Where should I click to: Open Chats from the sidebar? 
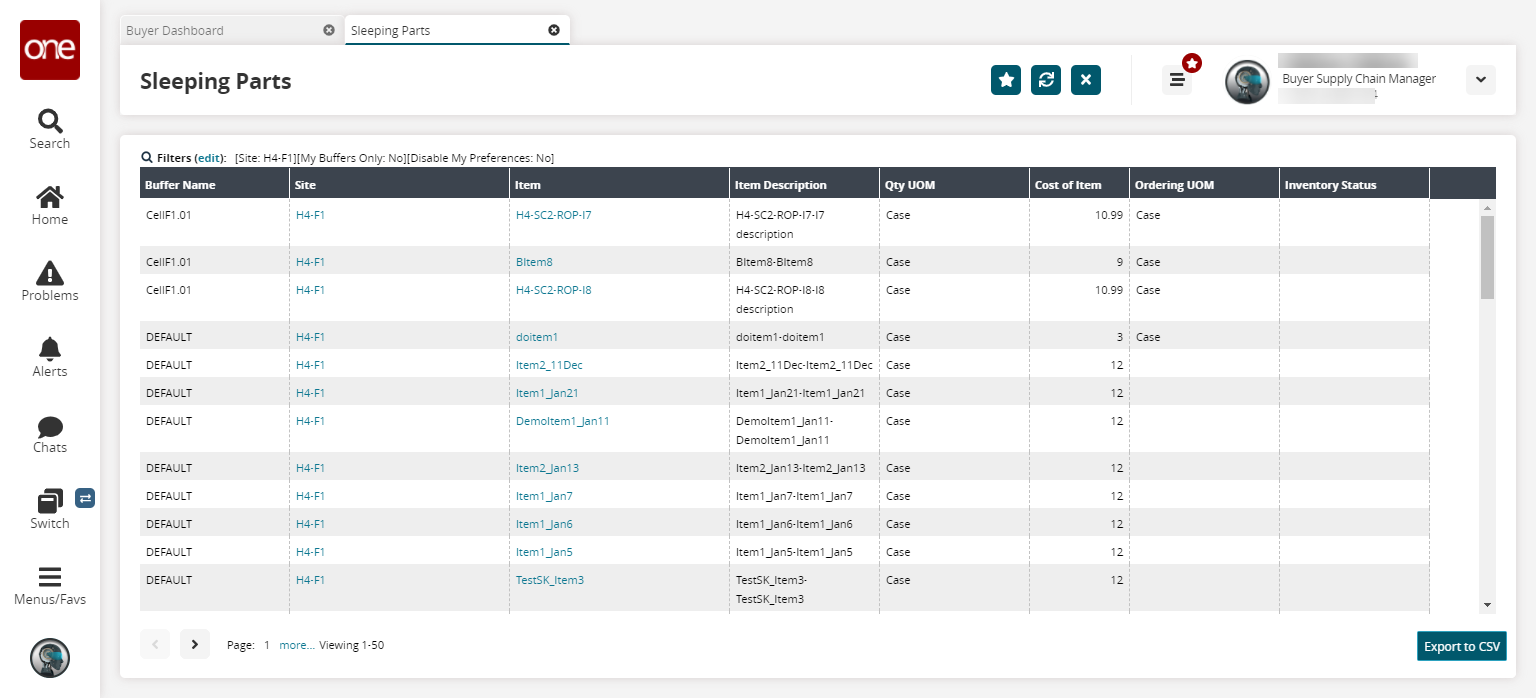50,427
